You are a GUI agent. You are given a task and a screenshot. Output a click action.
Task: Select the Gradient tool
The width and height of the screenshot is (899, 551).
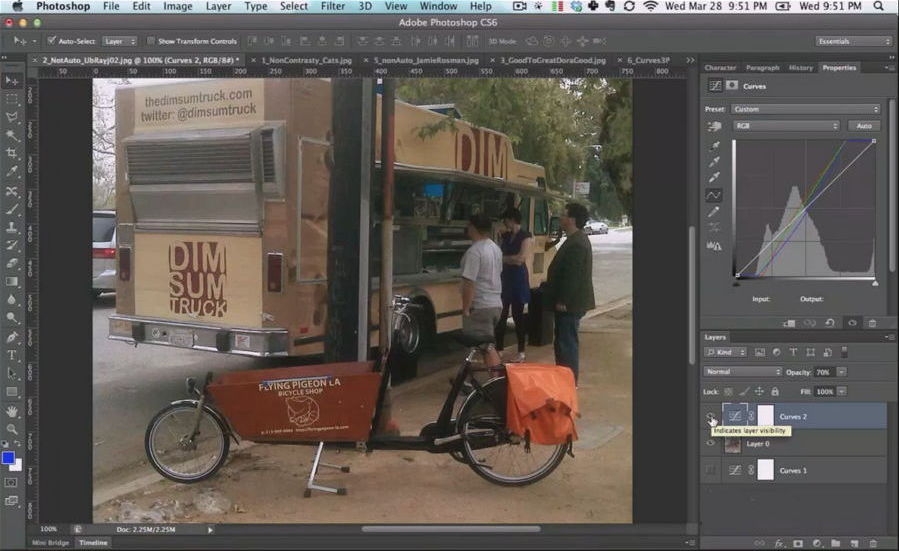(11, 282)
